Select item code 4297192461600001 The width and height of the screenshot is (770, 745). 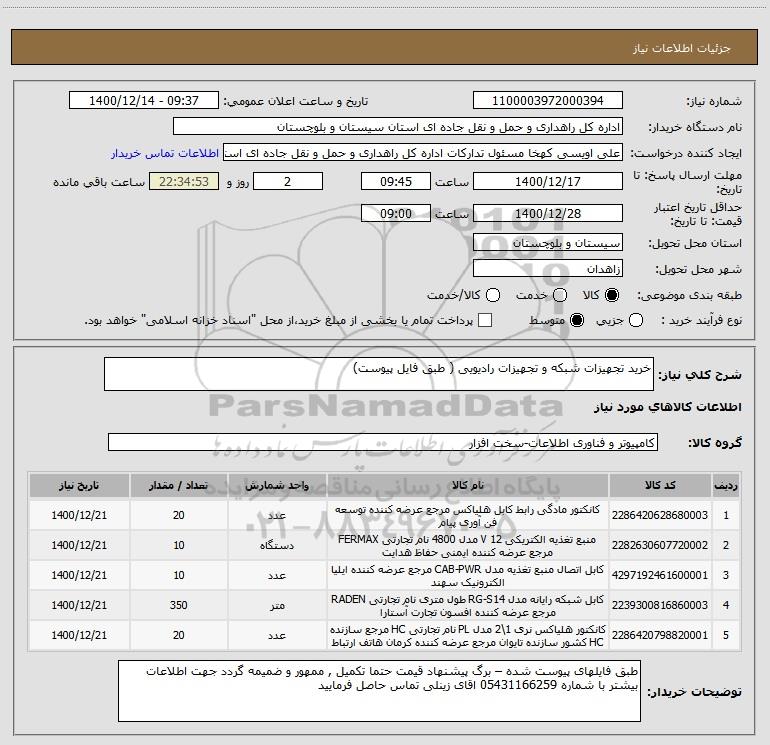tap(660, 575)
